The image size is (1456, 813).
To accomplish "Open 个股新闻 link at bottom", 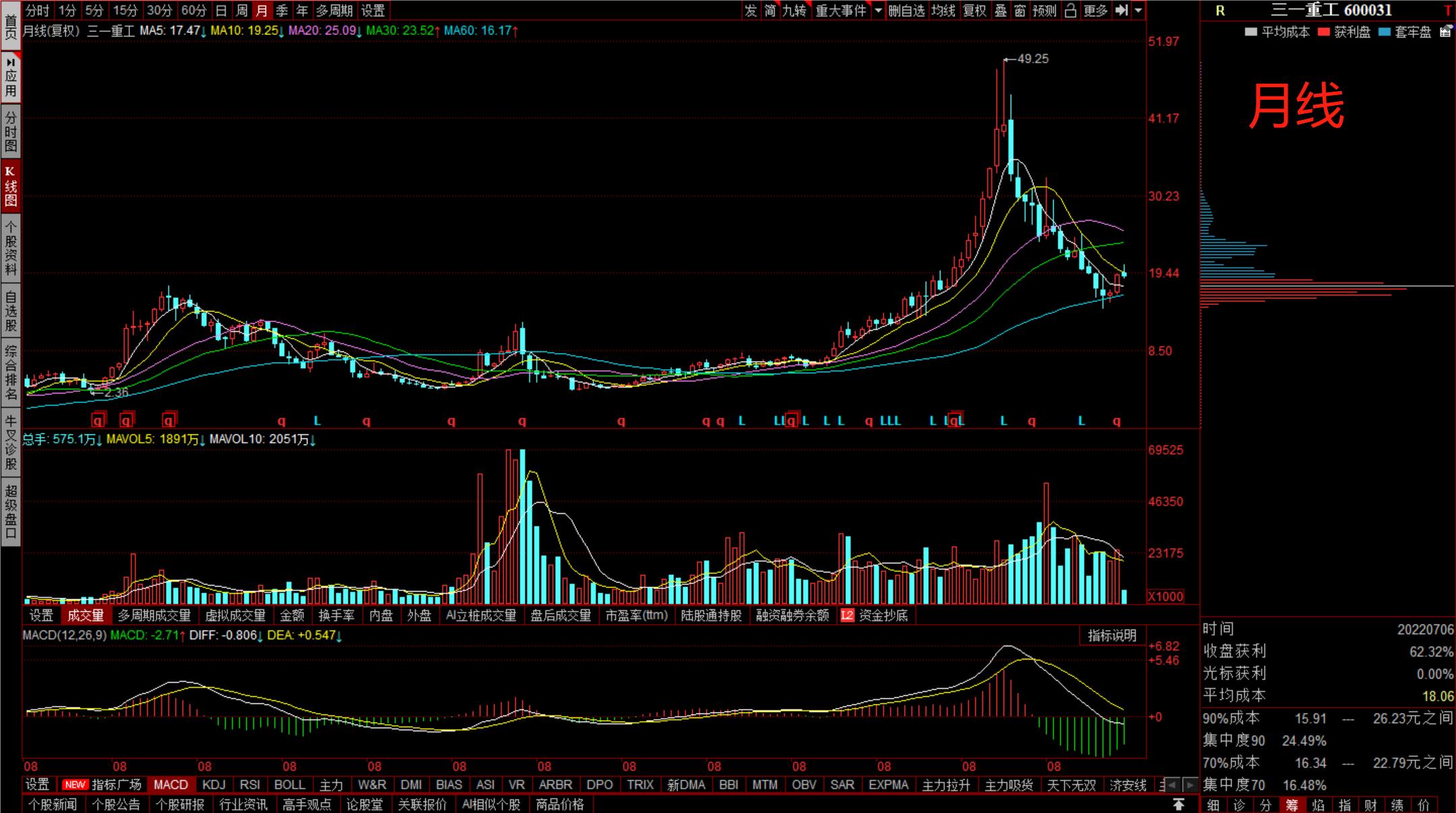I will [x=53, y=804].
